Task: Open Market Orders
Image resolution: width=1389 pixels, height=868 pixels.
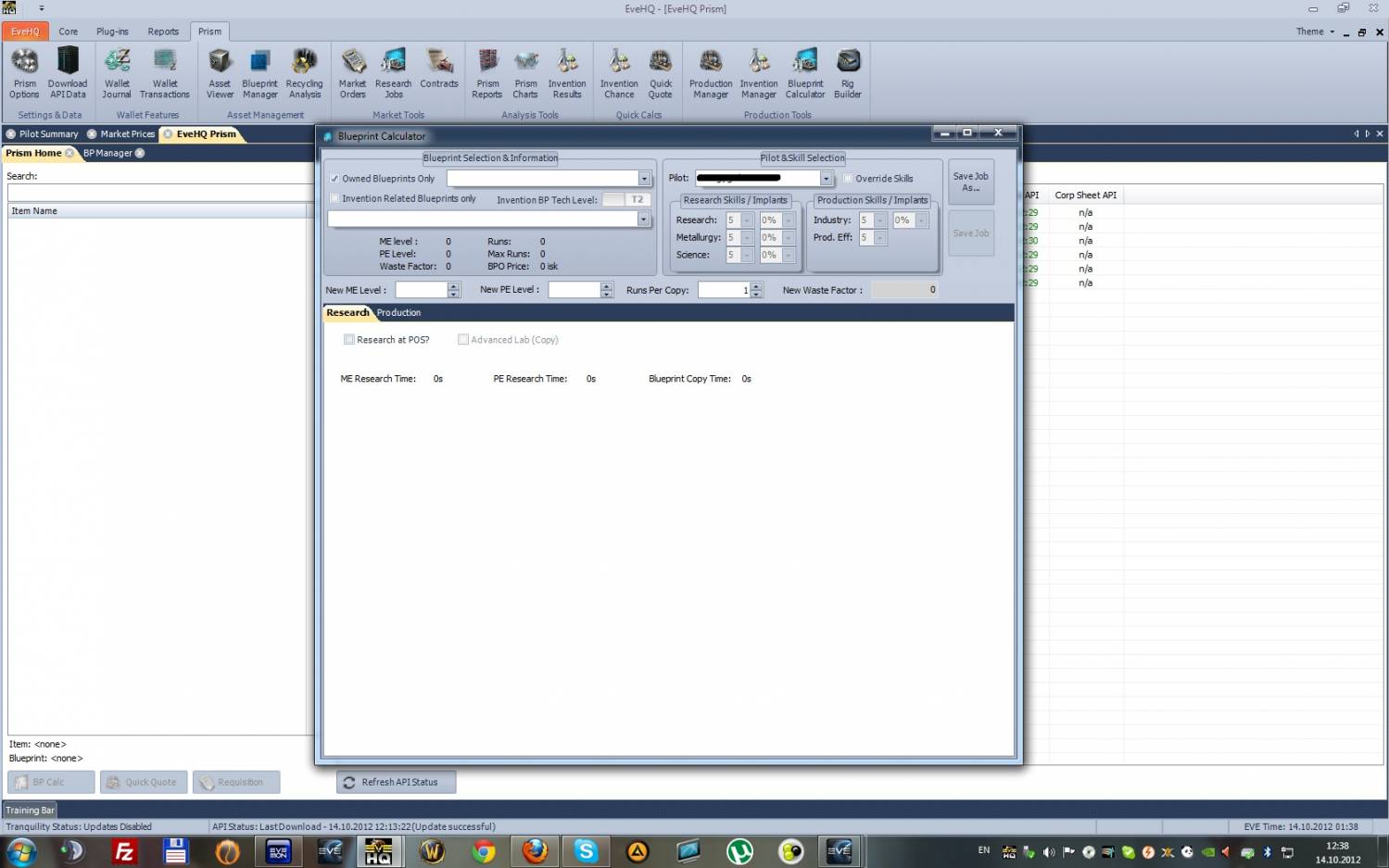Action: [x=352, y=73]
